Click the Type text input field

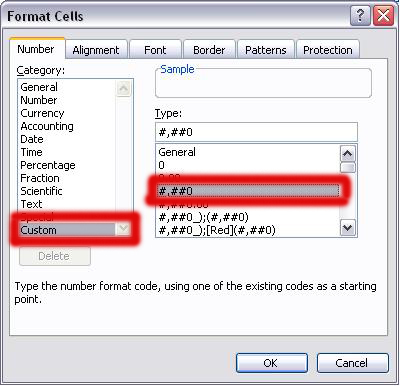coord(256,132)
